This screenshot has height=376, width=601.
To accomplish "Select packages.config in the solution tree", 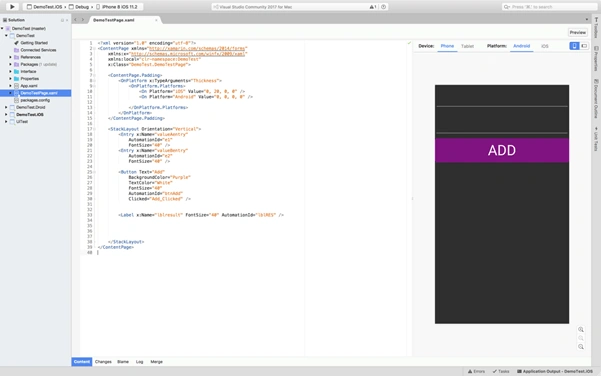I will [x=35, y=100].
